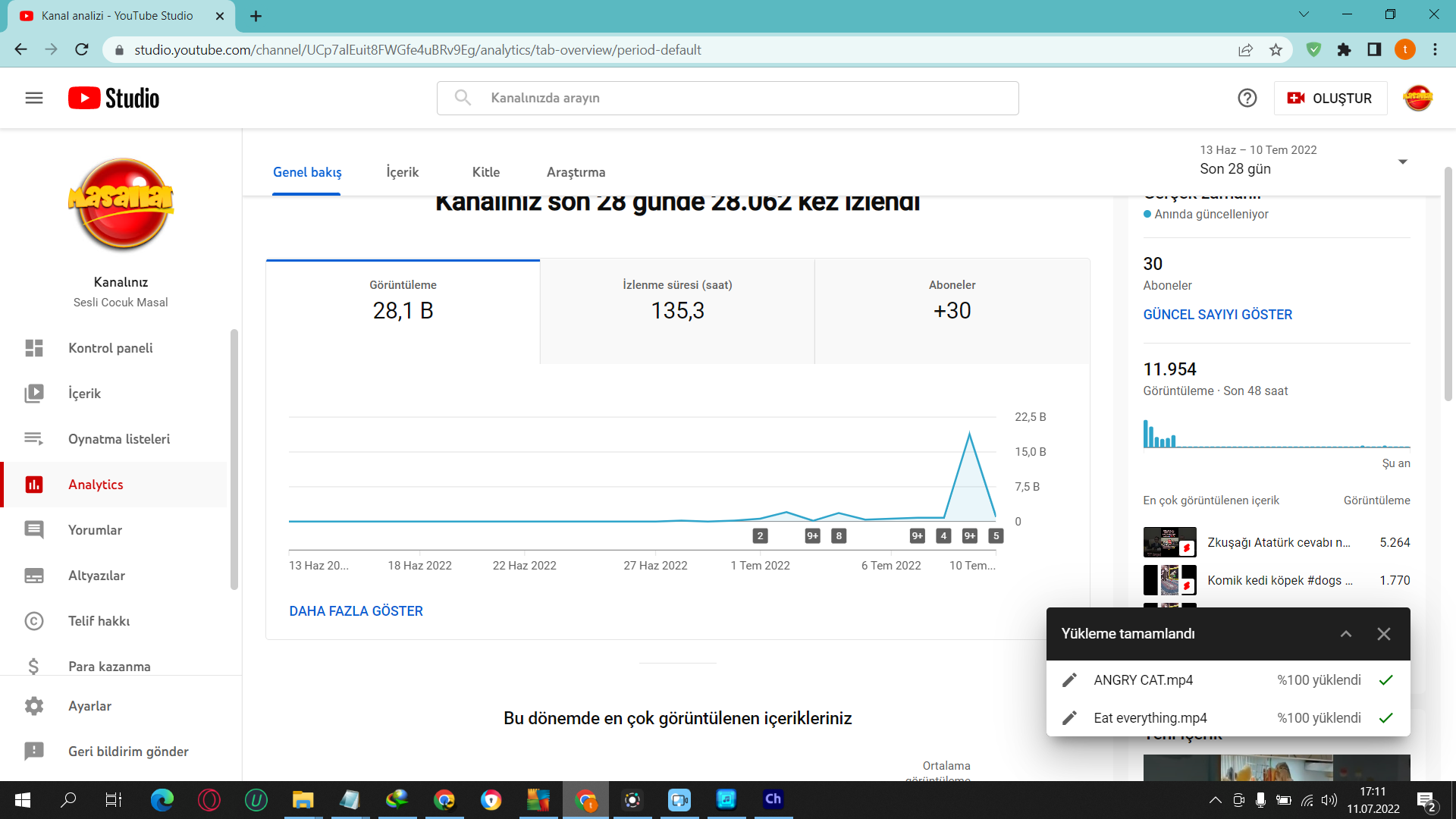This screenshot has height=819, width=1456.
Task: Switch to the Kitle tab
Action: pyautogui.click(x=485, y=172)
